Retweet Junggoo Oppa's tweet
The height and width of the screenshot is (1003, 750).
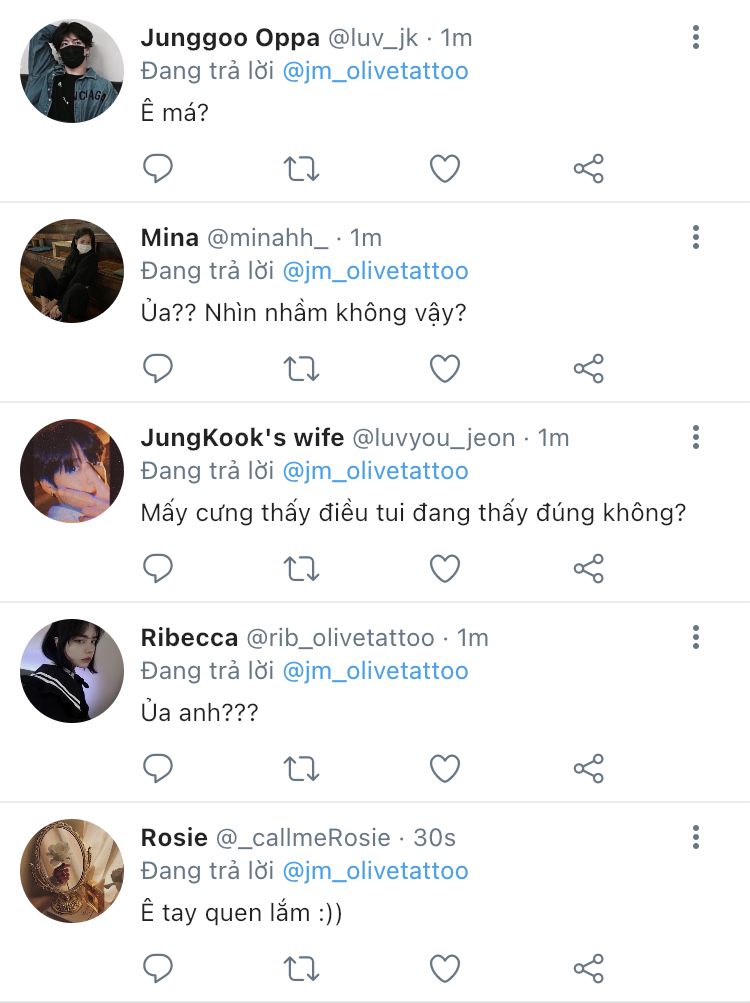tap(301, 169)
